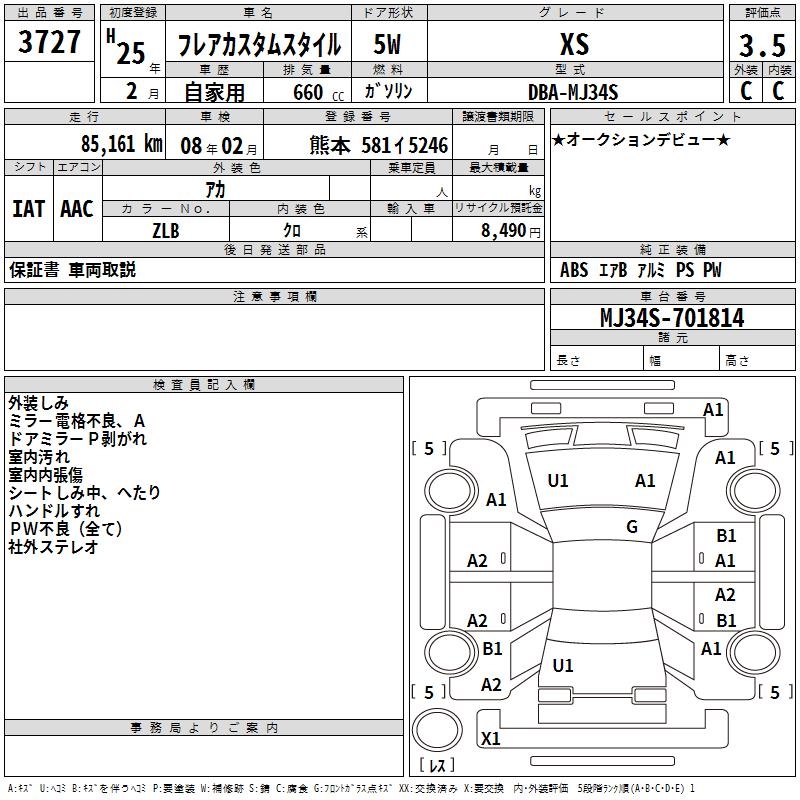Click the damage code legend at the bottom
Image resolution: width=800 pixels, height=800 pixels.
(x=351, y=788)
